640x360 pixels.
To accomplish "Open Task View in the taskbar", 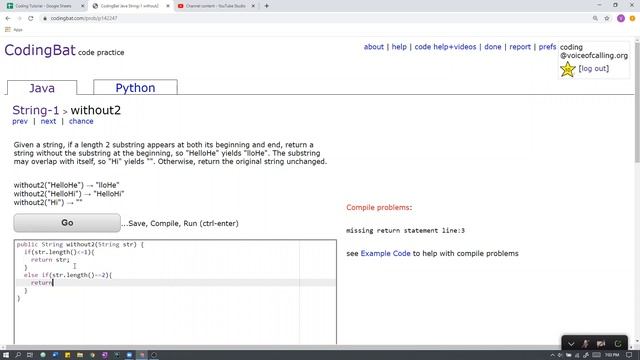I will coord(30,355).
